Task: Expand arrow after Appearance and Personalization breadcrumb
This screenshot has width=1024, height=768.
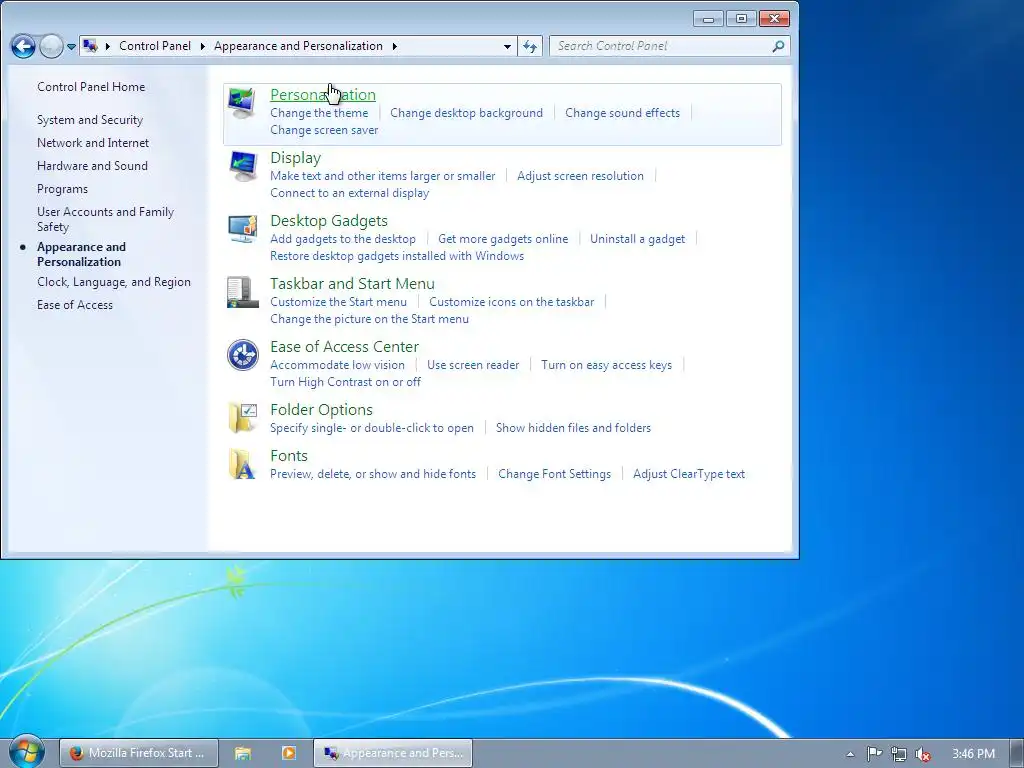Action: 394,46
